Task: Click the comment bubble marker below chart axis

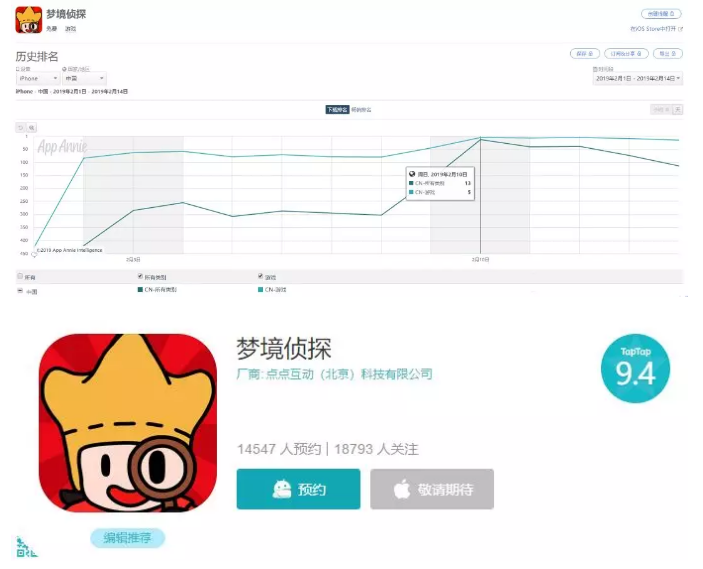Action: click(x=34, y=255)
